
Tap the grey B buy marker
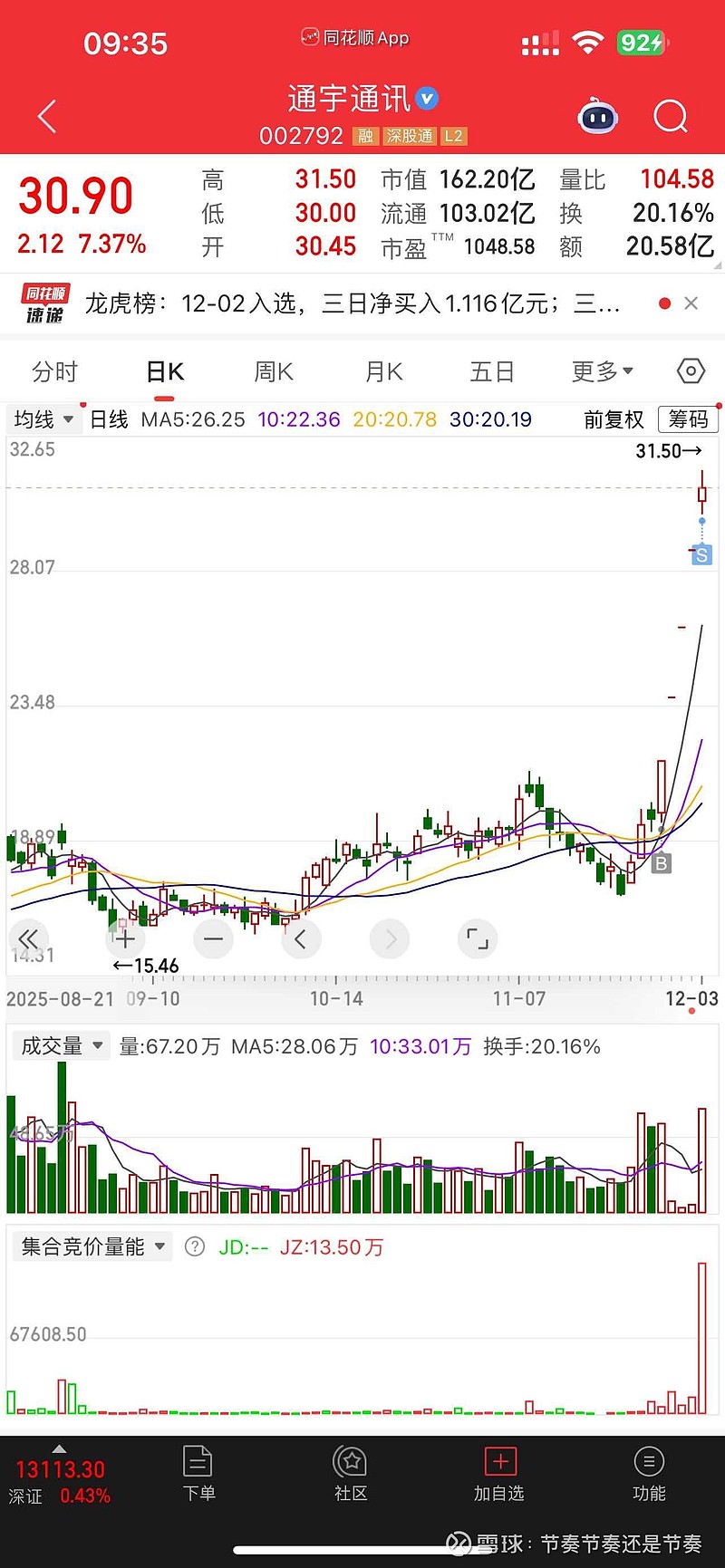pos(662,863)
